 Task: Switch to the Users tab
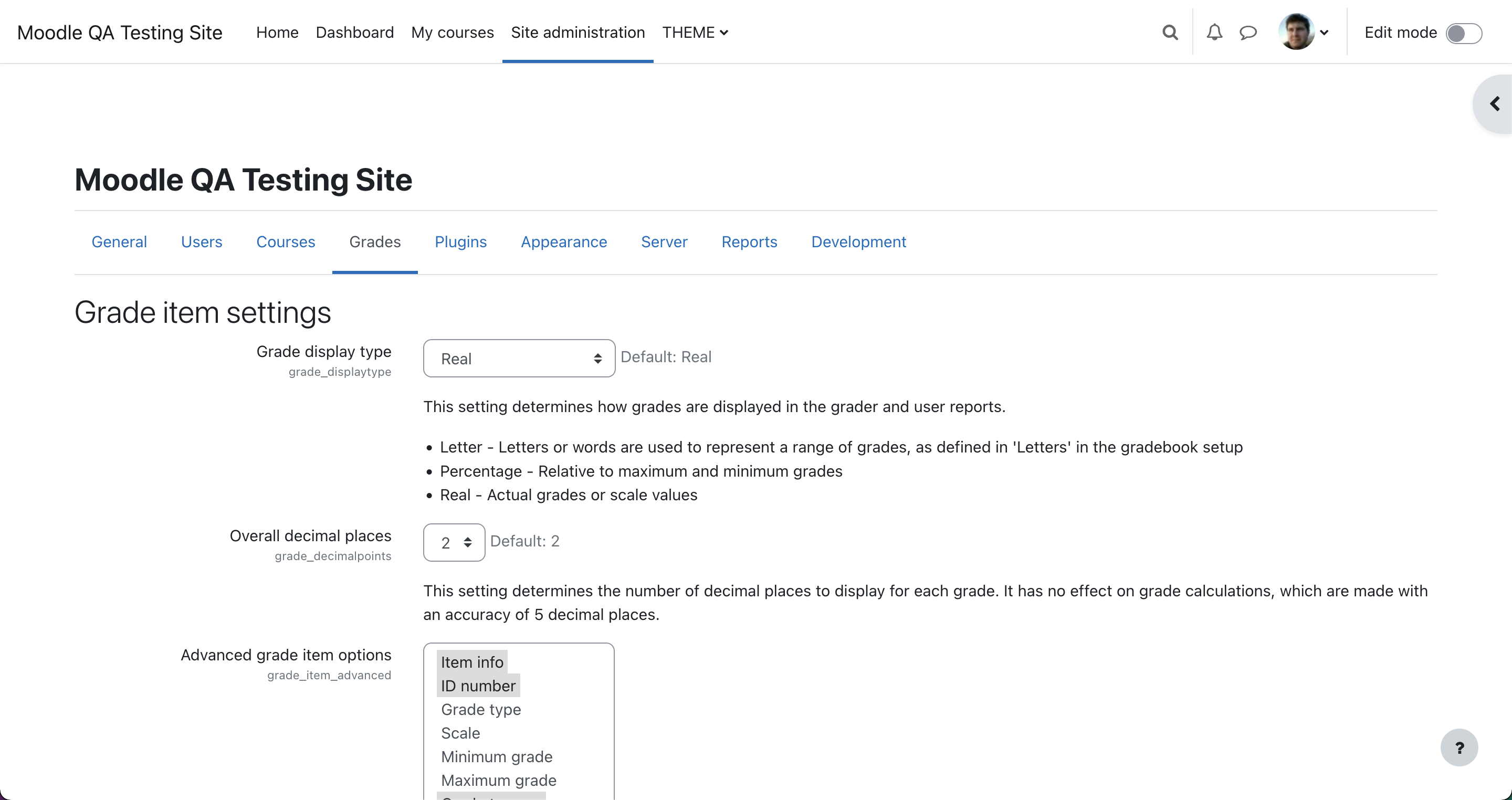pyautogui.click(x=201, y=242)
